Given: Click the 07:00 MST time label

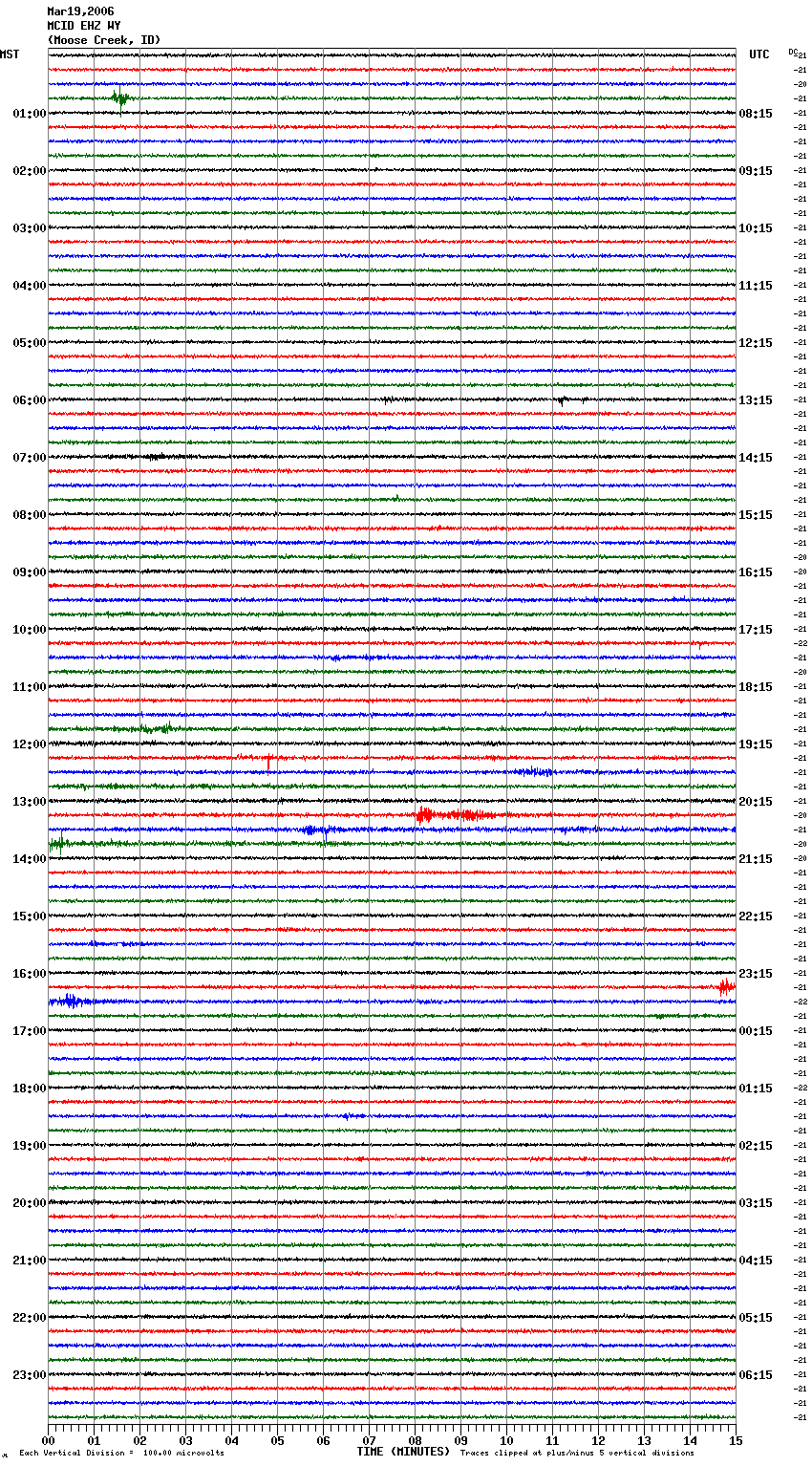Looking at the screenshot, I should pos(30,458).
